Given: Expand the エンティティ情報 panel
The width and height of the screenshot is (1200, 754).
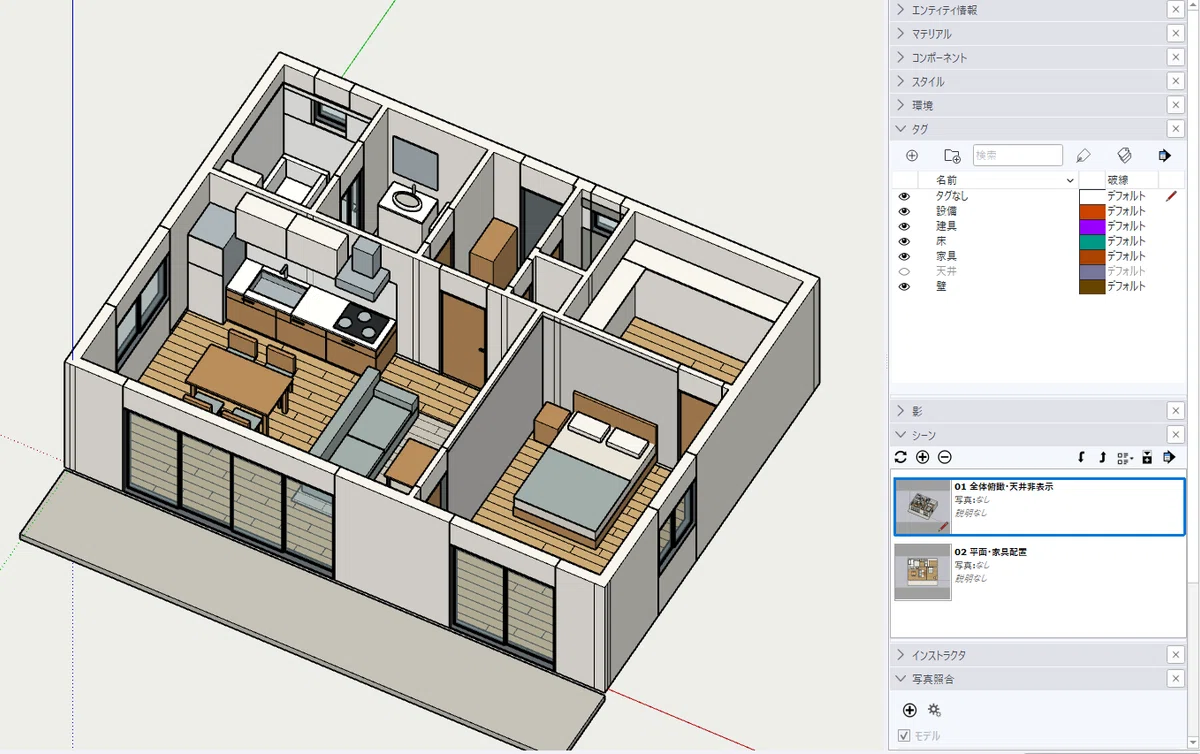Looking at the screenshot, I should tap(901, 9).
